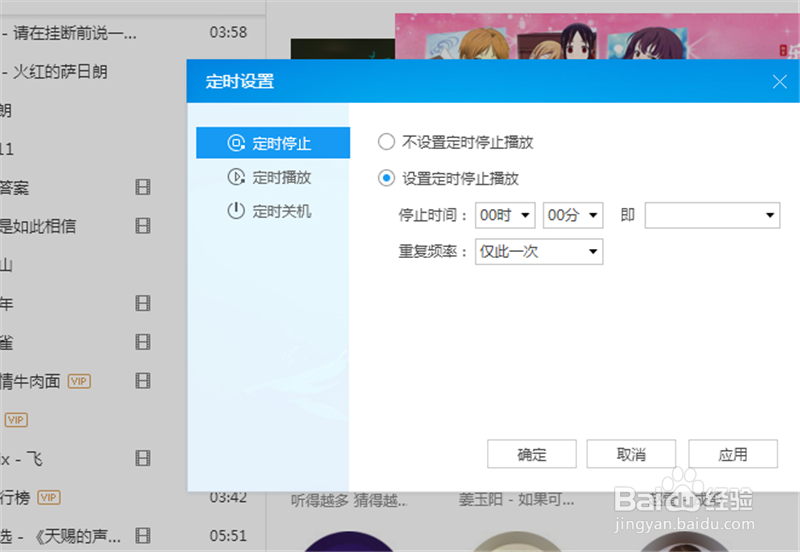The height and width of the screenshot is (552, 800).
Task: Click duration 05:51 in playlist
Action: 228,536
